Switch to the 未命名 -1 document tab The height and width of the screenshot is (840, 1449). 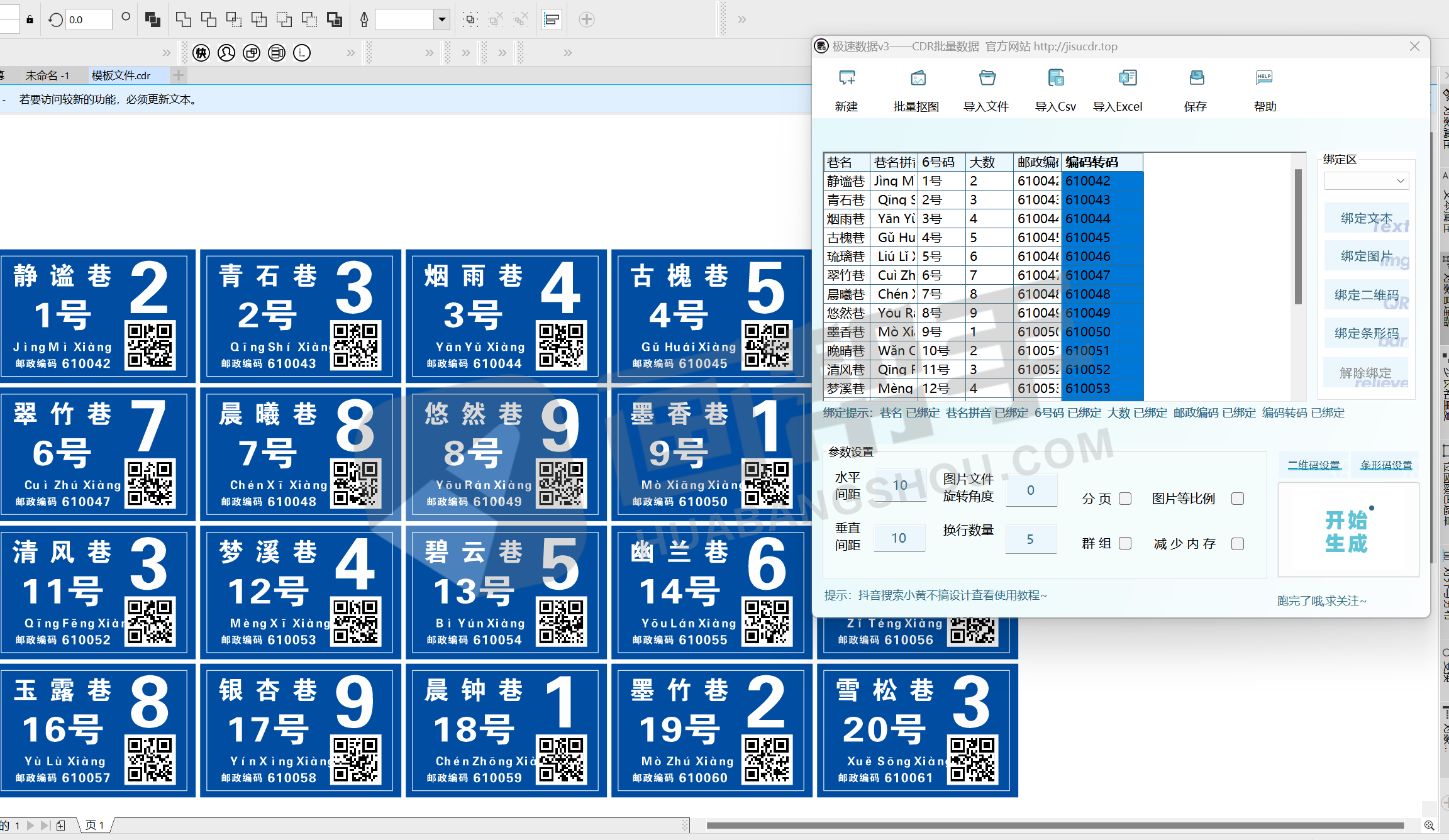(47, 75)
